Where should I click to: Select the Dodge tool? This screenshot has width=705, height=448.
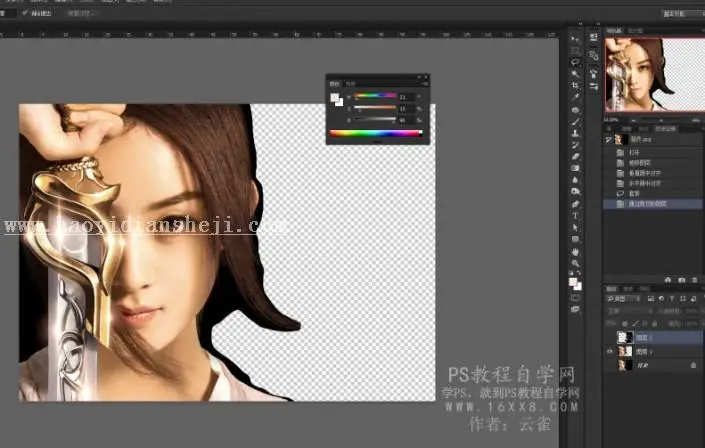(x=575, y=192)
